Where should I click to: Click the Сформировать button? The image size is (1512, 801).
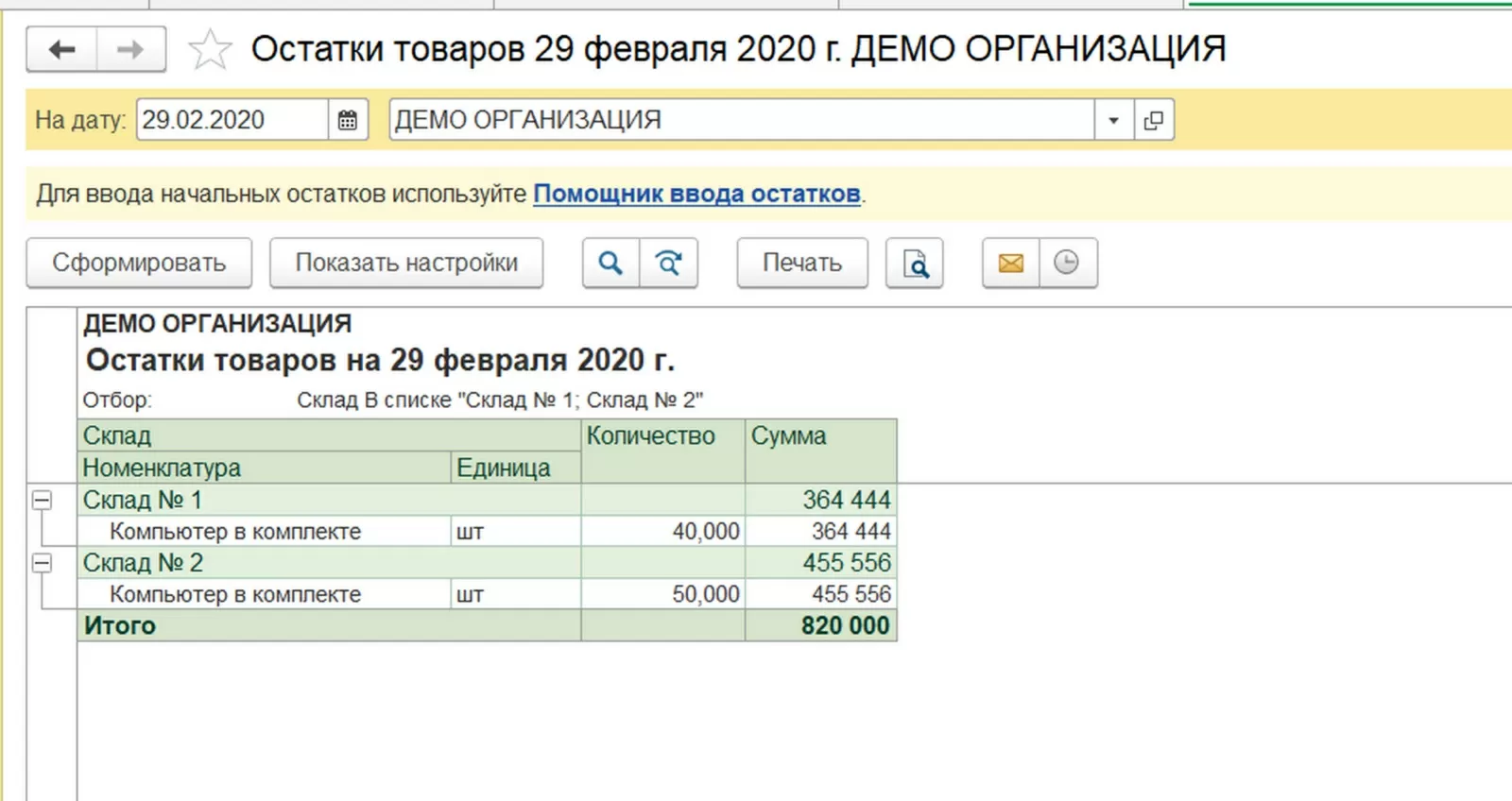coord(139,263)
